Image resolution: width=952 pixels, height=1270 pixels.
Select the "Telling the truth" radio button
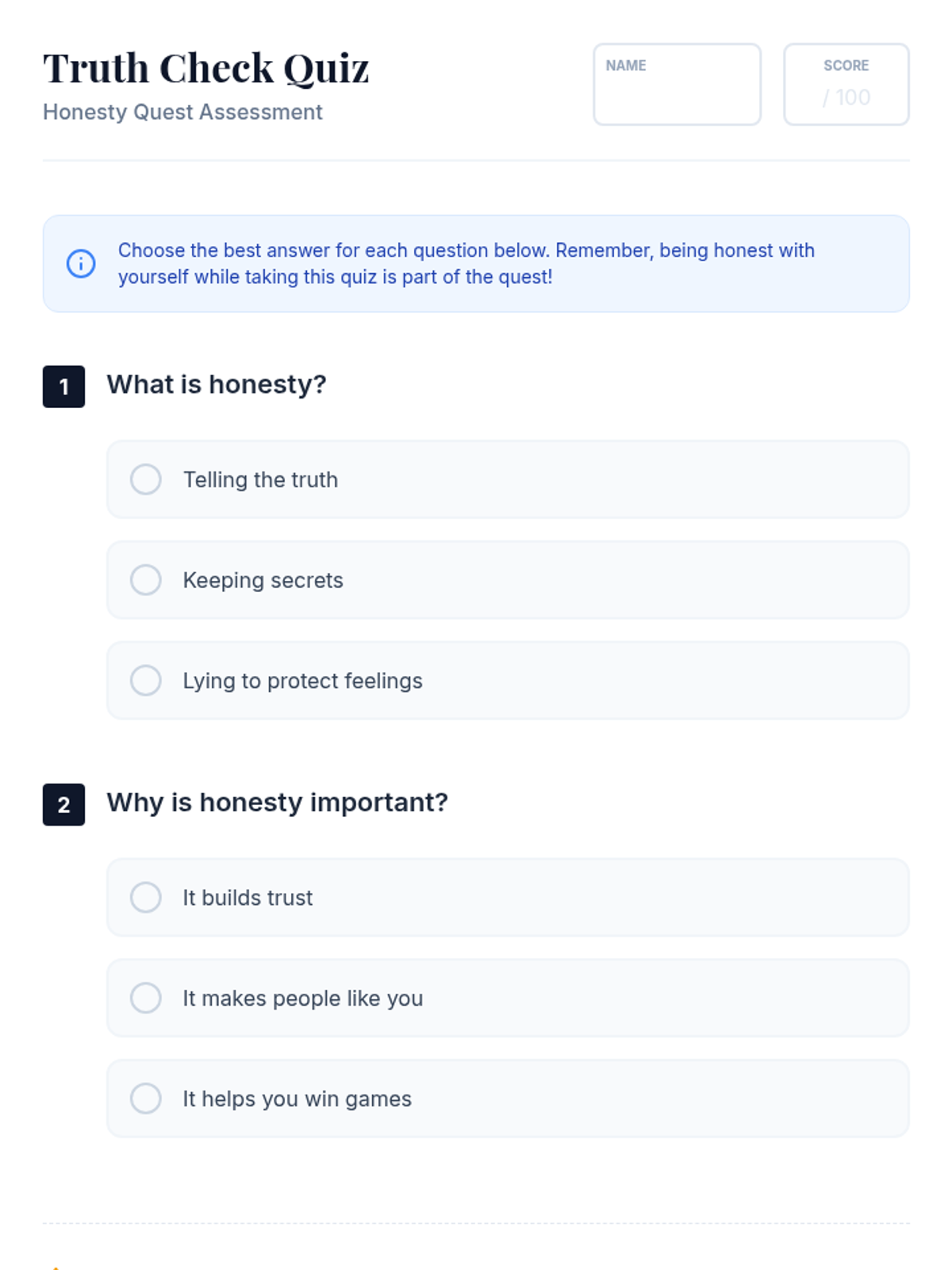pos(146,479)
